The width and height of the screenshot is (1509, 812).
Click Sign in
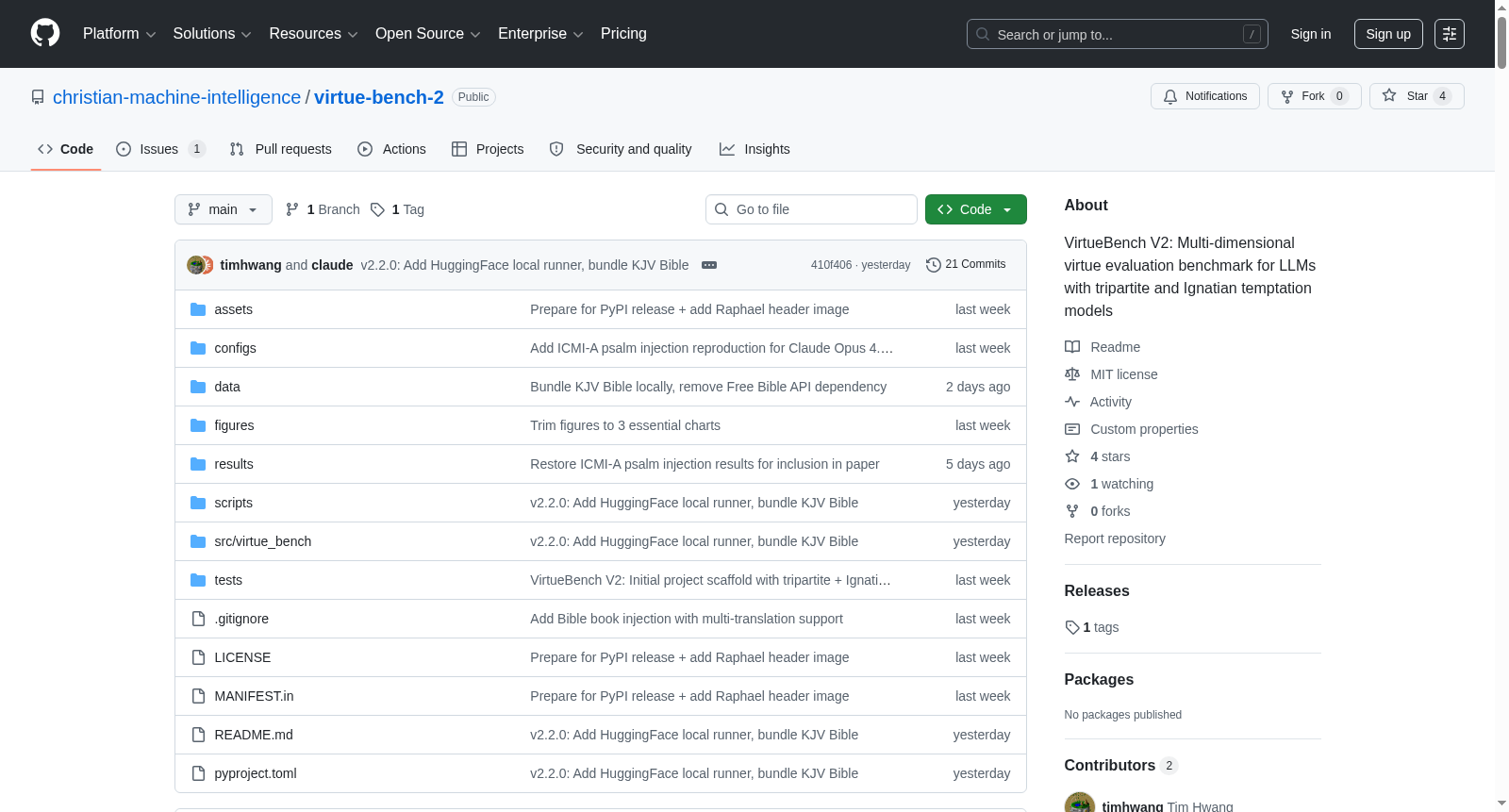[x=1311, y=34]
